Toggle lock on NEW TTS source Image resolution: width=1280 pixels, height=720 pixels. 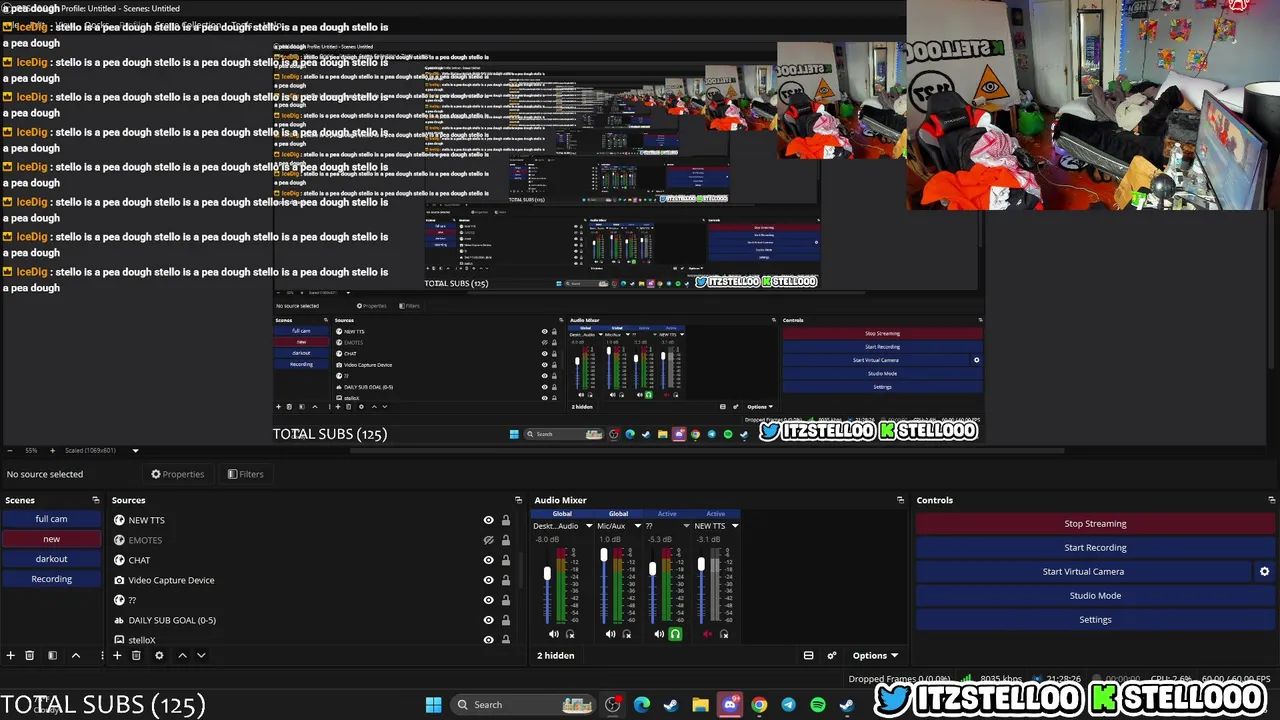505,520
